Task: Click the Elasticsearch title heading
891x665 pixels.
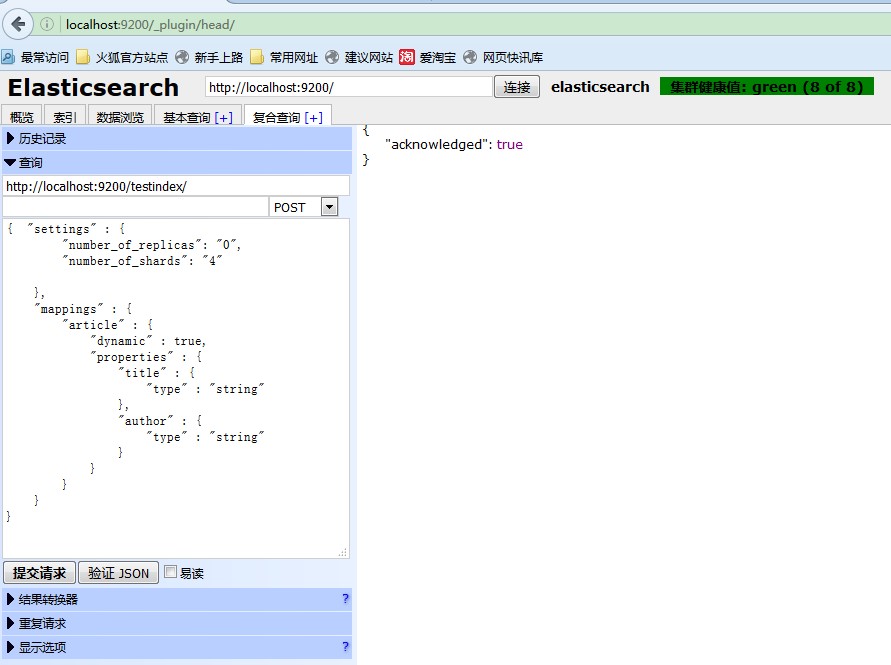Action: click(93, 87)
